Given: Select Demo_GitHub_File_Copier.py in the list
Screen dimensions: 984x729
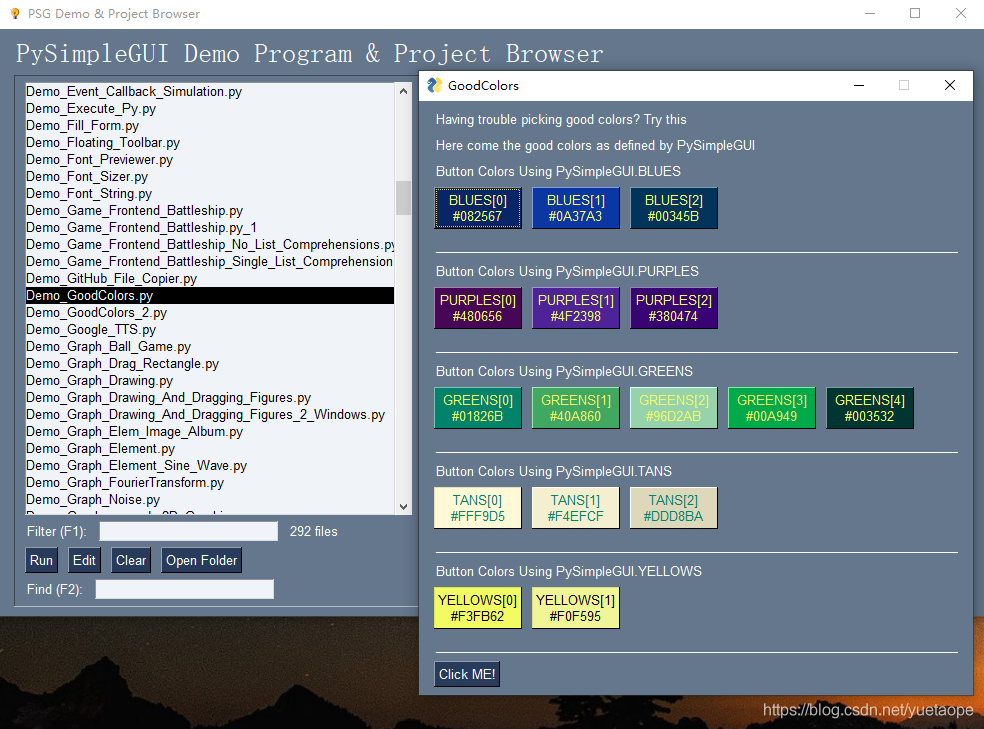Looking at the screenshot, I should click(x=210, y=278).
